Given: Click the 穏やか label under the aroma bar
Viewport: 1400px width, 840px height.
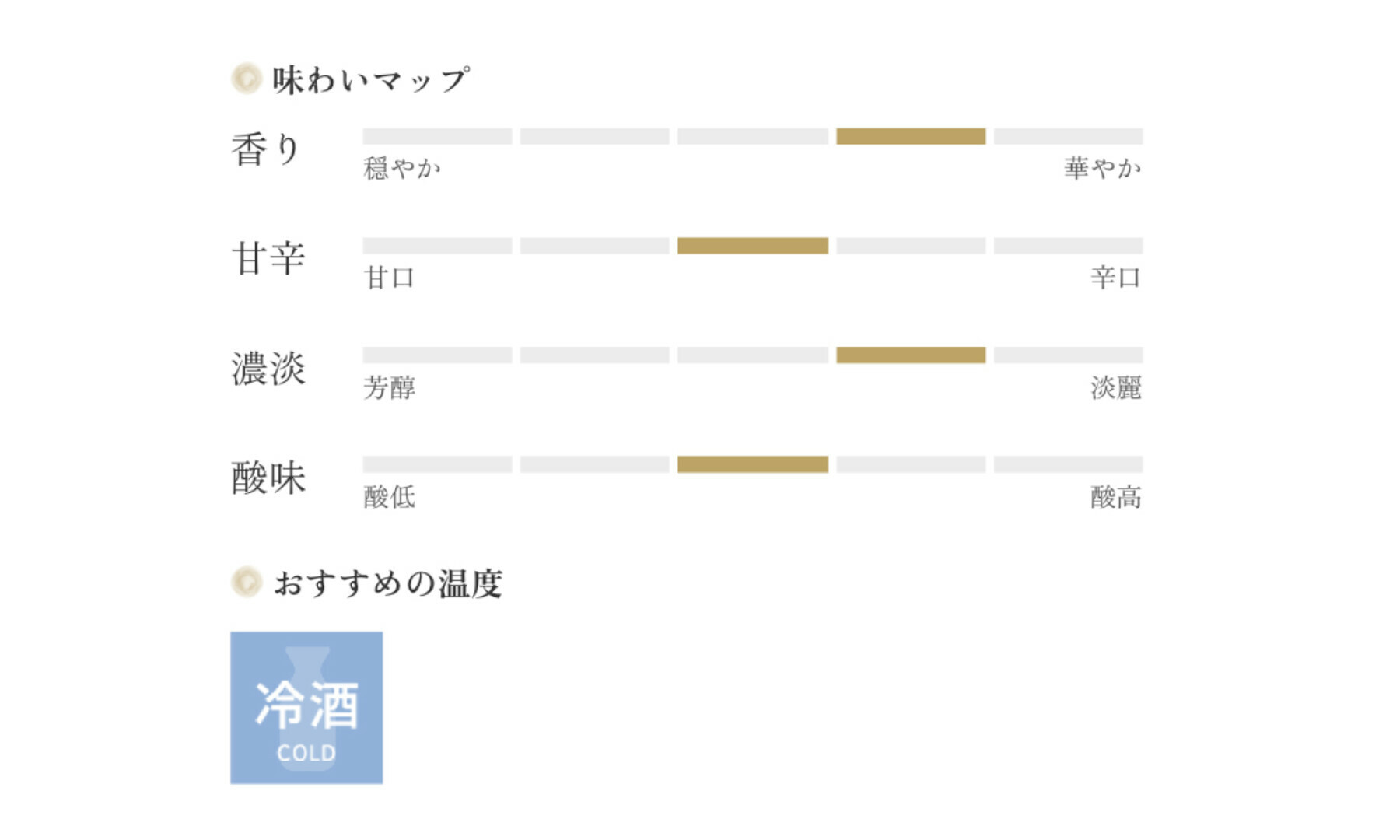Looking at the screenshot, I should click(x=402, y=168).
